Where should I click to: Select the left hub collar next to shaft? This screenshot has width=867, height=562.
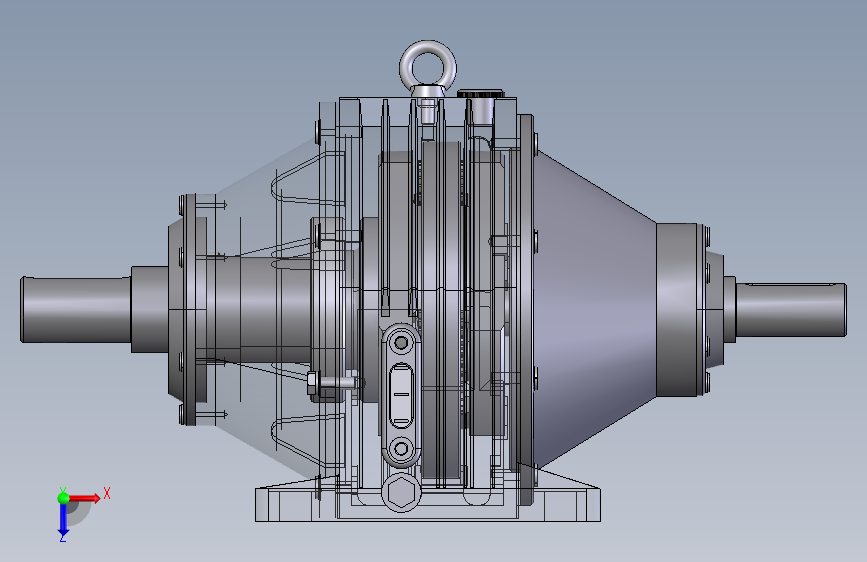click(x=149, y=309)
